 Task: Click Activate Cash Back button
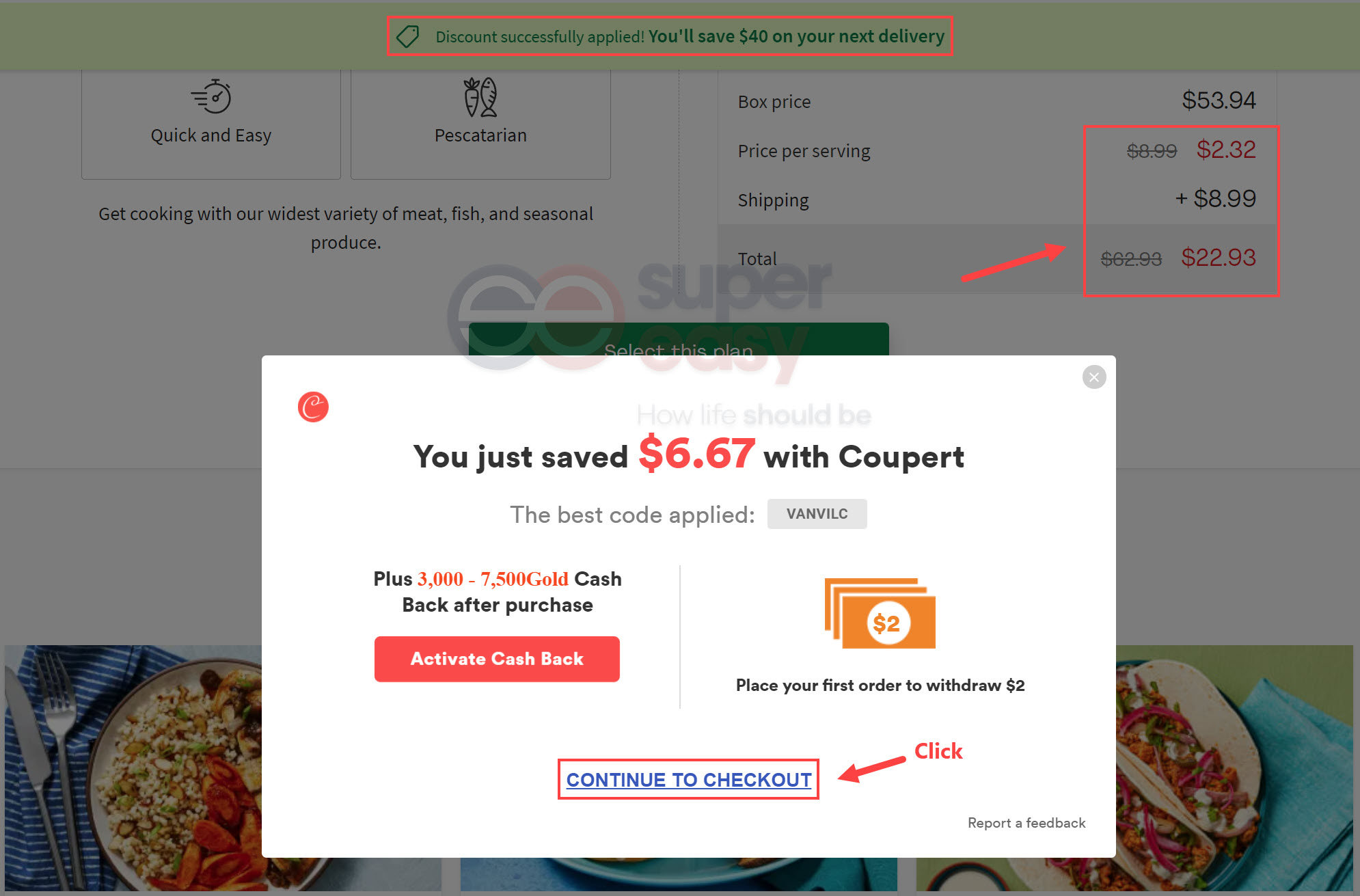click(498, 658)
